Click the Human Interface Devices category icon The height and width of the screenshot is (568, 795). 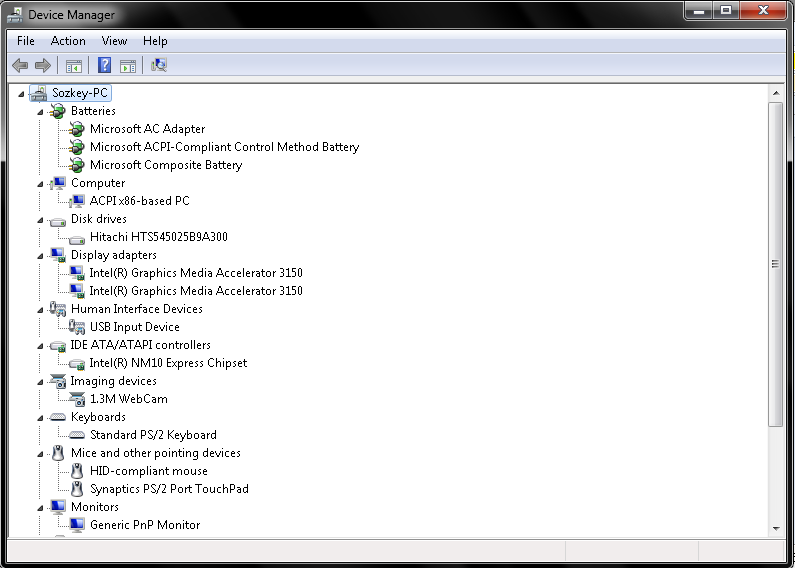pyautogui.click(x=58, y=309)
